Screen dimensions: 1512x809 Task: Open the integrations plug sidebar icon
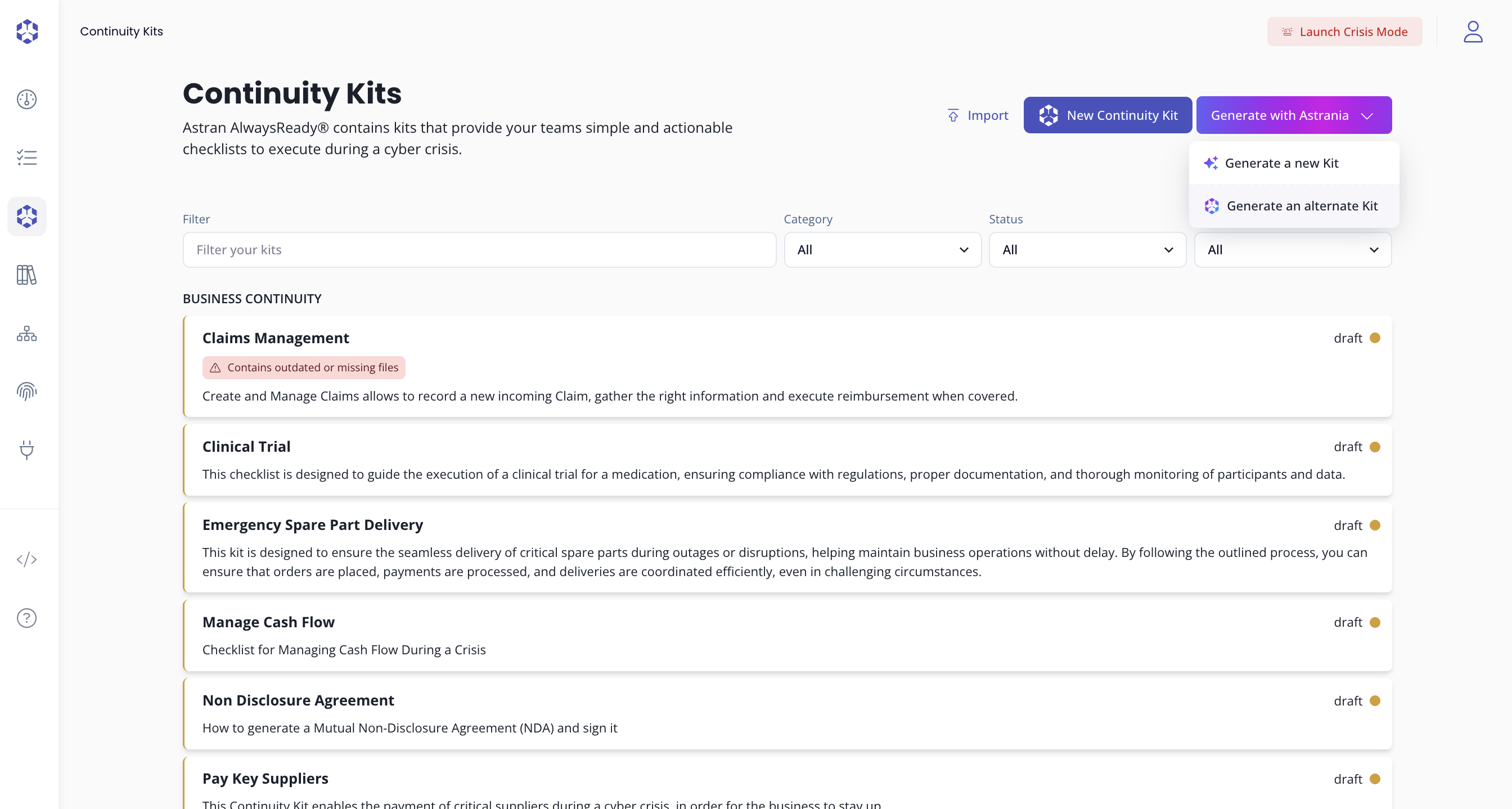(27, 450)
